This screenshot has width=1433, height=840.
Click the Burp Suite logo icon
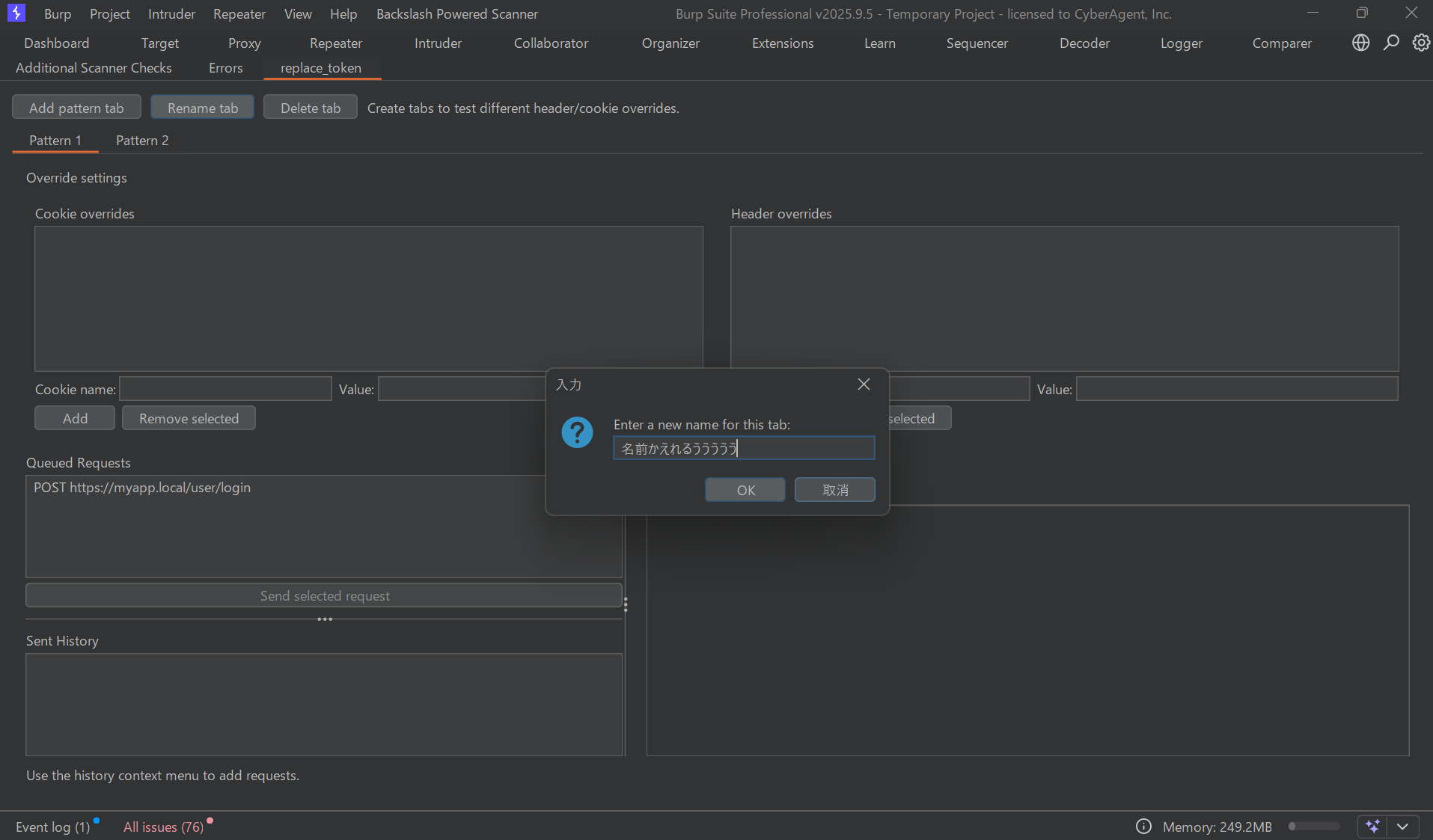coord(16,13)
